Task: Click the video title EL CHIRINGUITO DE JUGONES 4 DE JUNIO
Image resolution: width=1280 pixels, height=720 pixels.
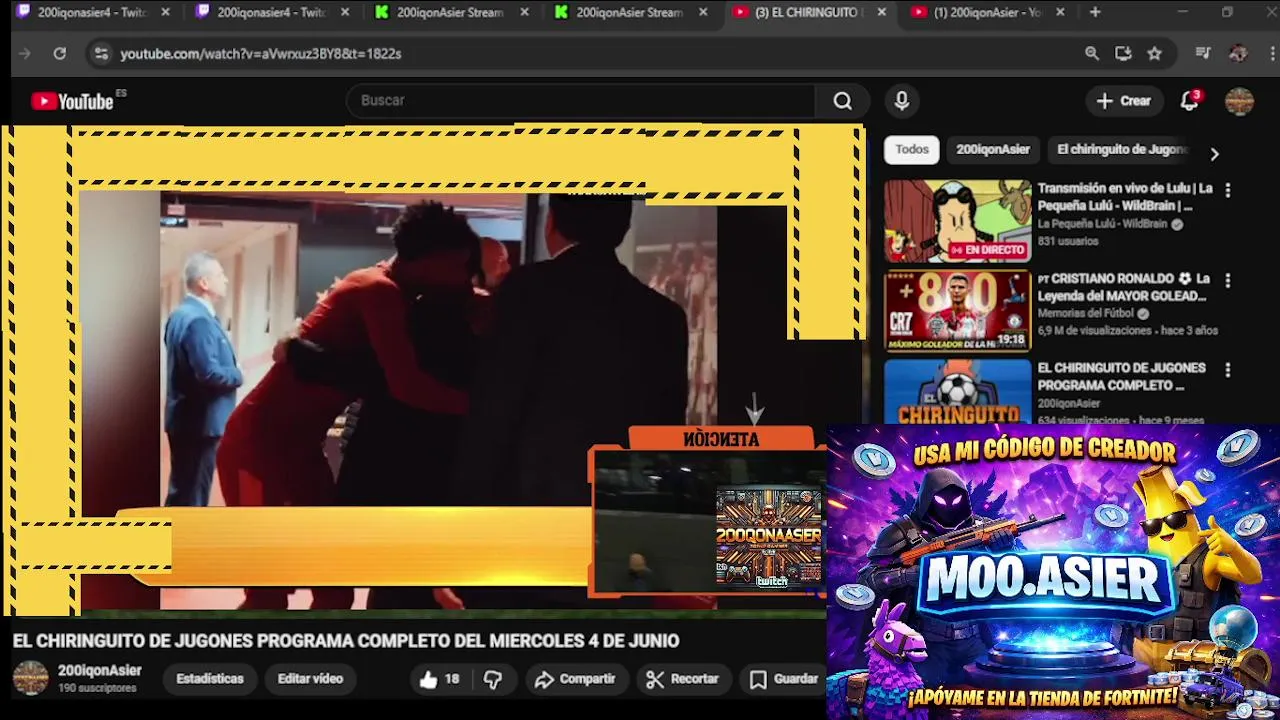Action: (x=346, y=641)
